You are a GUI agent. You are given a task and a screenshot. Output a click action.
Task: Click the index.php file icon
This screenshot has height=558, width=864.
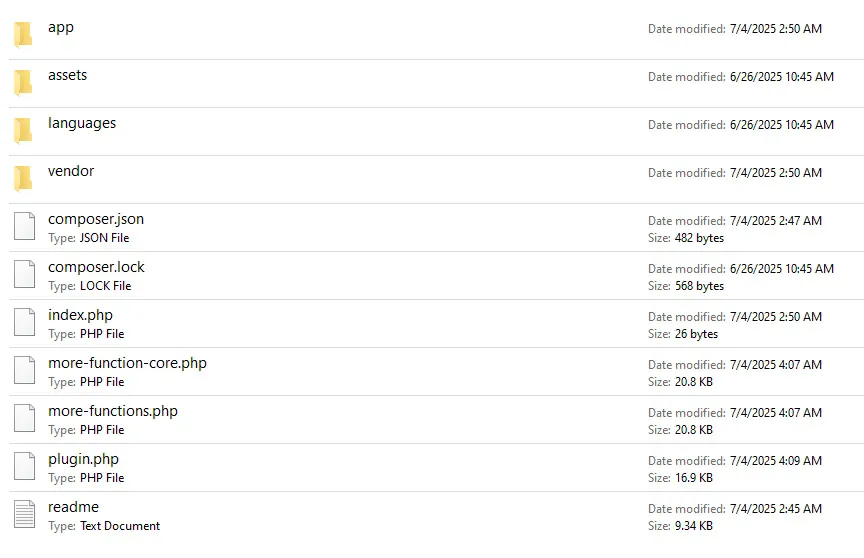pos(24,323)
